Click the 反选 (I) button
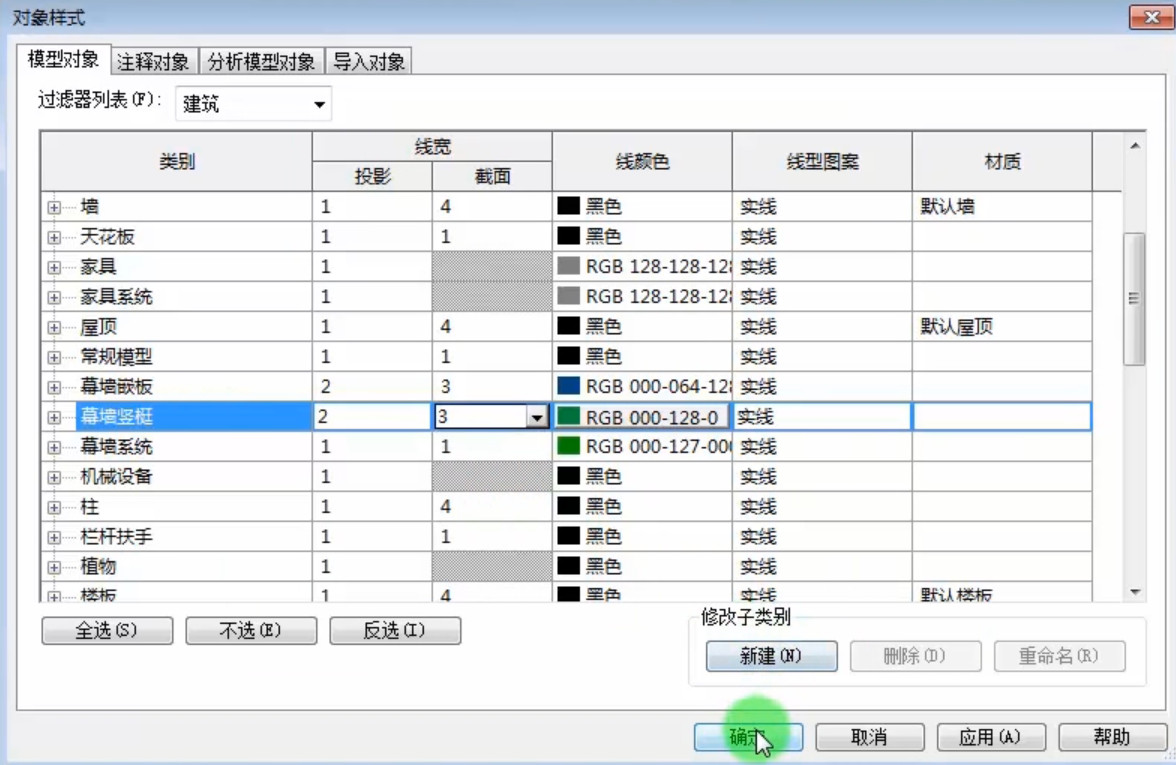The image size is (1176, 765). (x=395, y=630)
